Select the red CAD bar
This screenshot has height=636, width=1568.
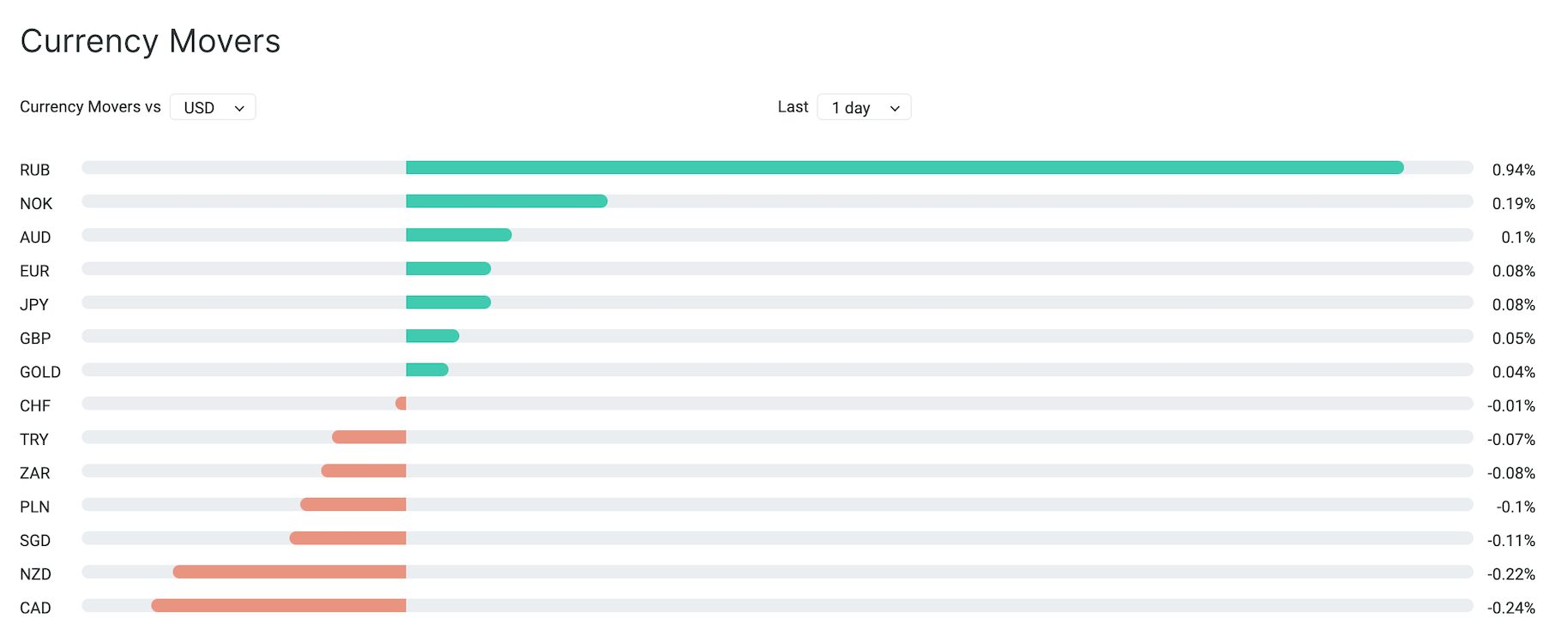279,606
